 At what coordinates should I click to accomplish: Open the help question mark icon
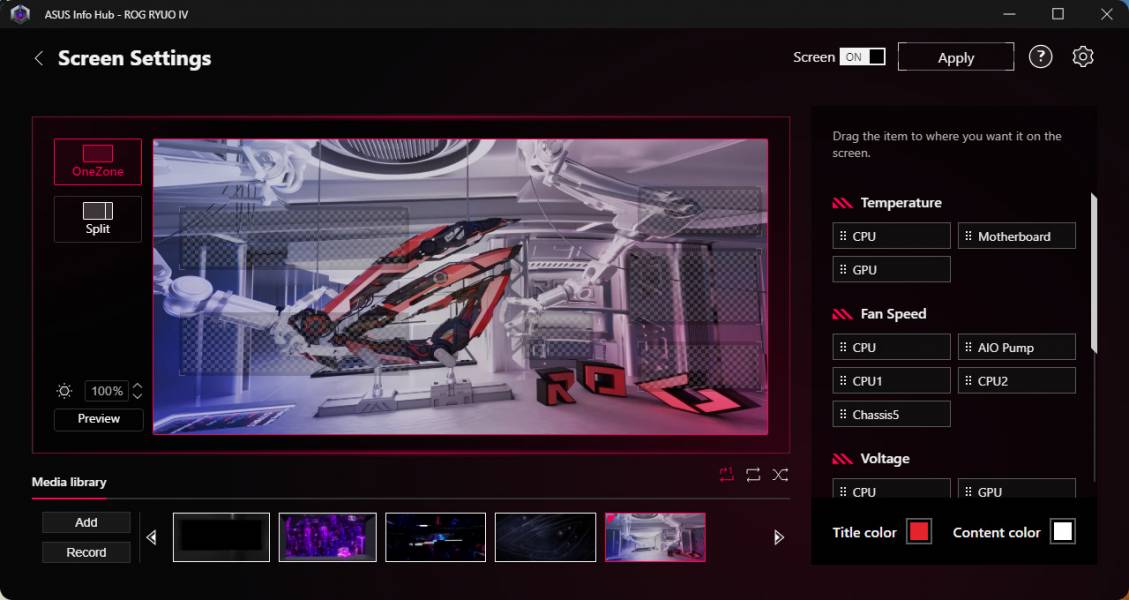pyautogui.click(x=1040, y=56)
